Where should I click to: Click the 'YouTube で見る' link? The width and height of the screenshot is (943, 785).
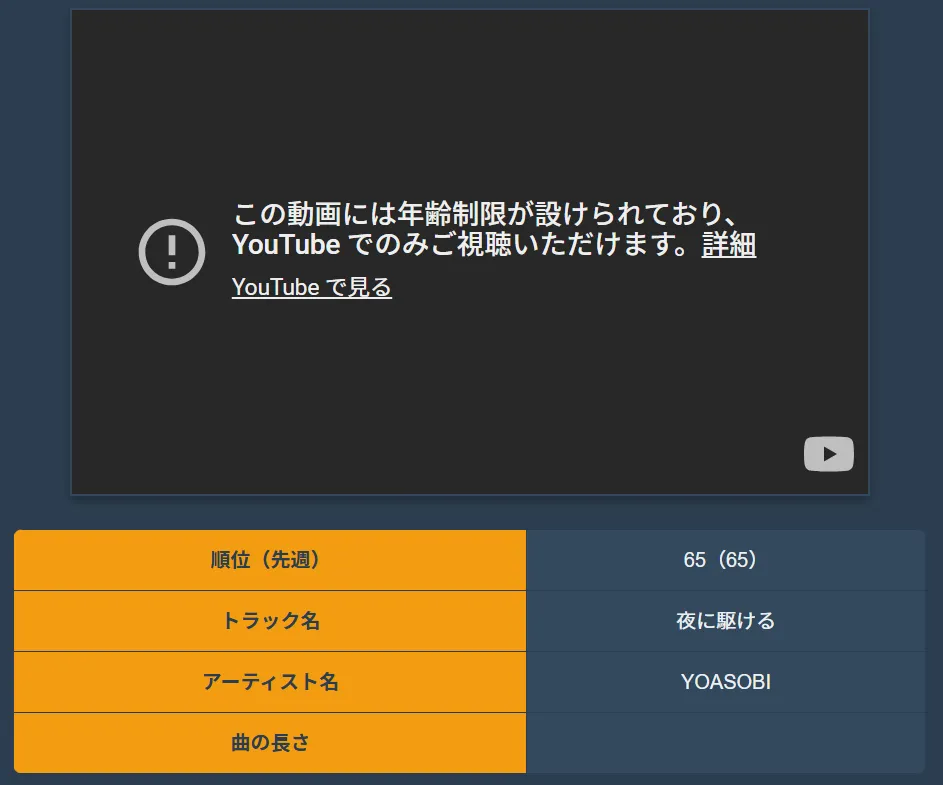tap(312, 287)
